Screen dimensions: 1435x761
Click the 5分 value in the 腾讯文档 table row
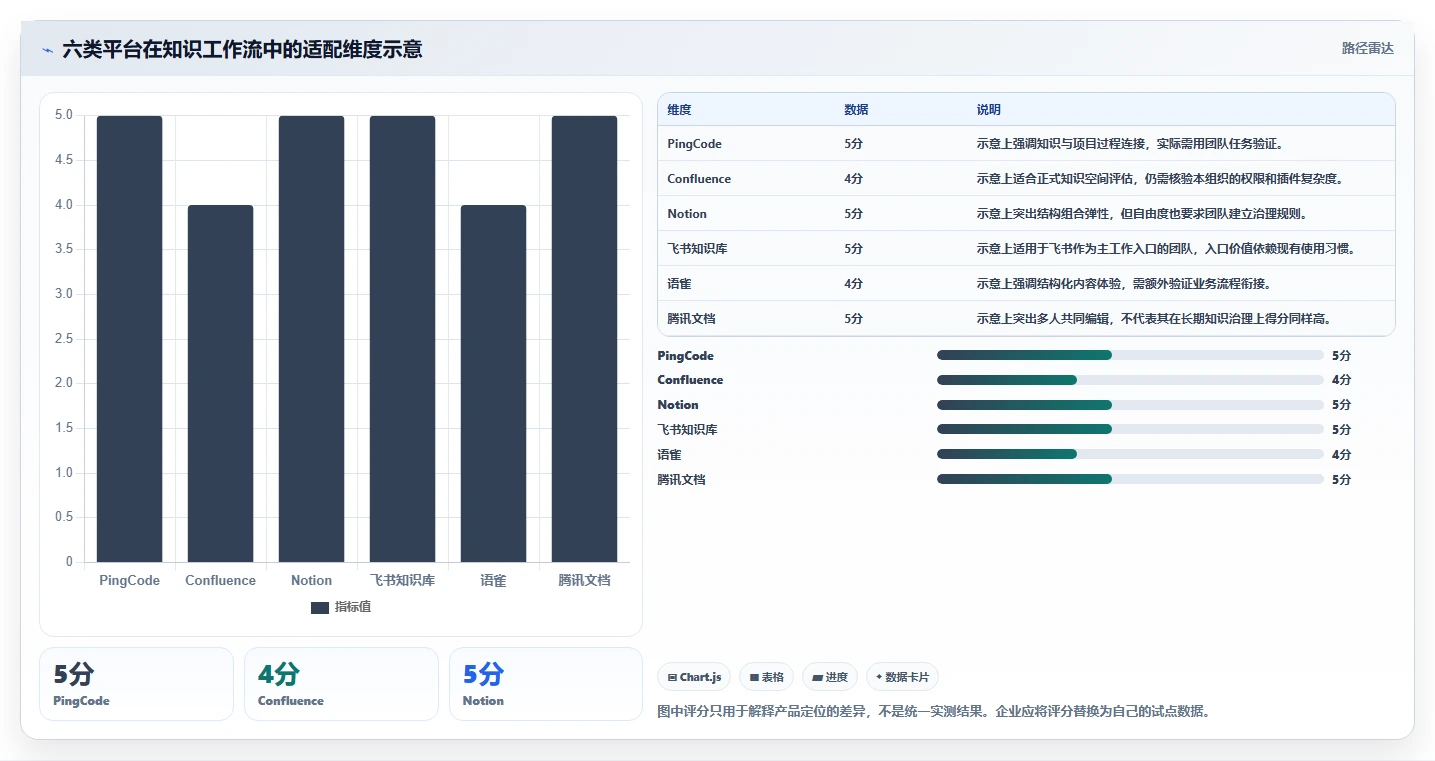pos(853,319)
